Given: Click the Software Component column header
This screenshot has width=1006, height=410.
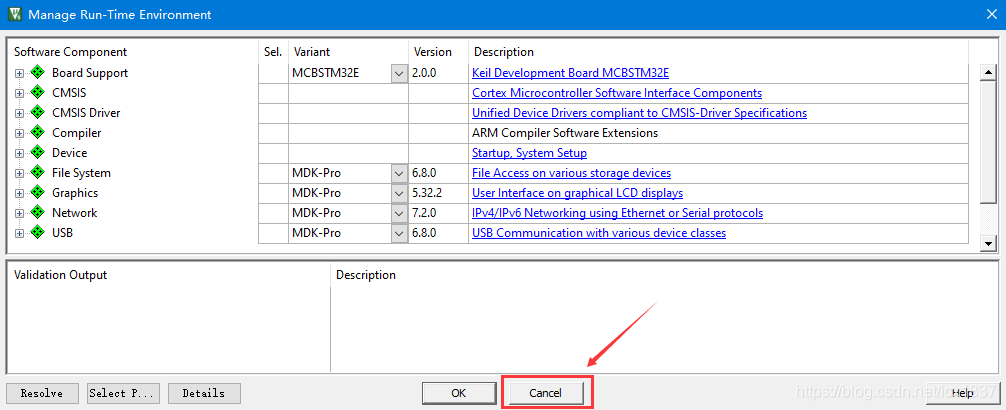Looking at the screenshot, I should tap(71, 52).
